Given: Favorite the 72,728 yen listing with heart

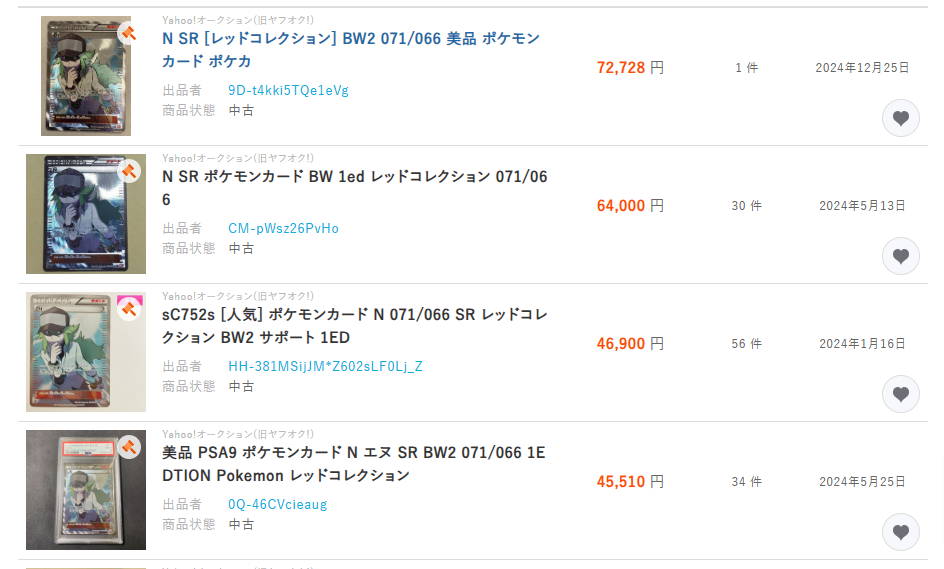Looking at the screenshot, I should [x=900, y=118].
